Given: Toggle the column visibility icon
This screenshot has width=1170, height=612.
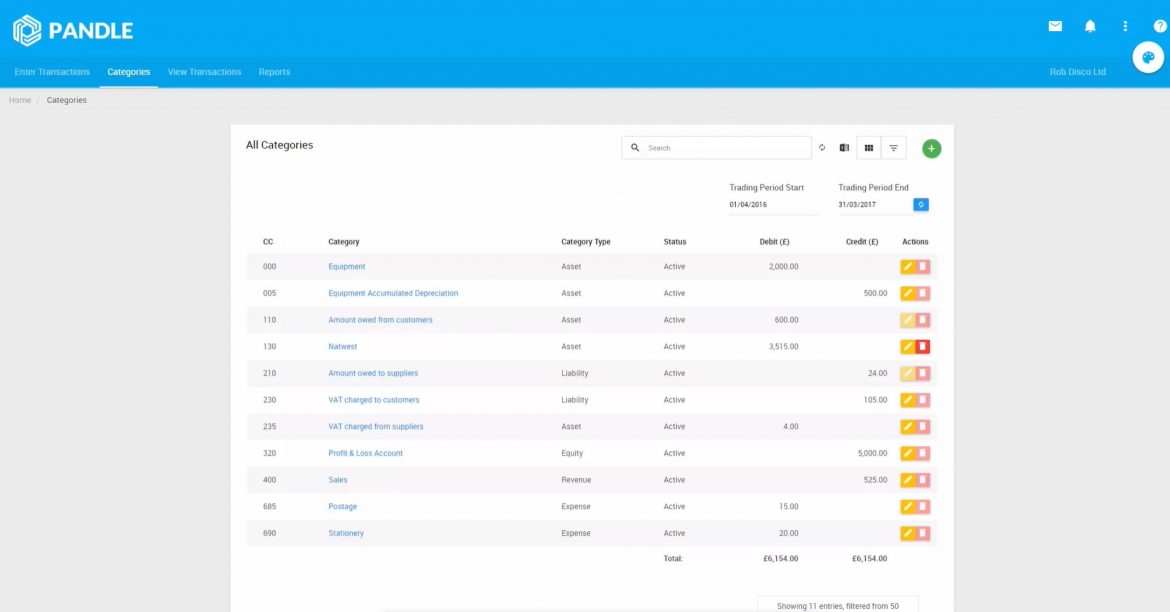Looking at the screenshot, I should (x=868, y=147).
